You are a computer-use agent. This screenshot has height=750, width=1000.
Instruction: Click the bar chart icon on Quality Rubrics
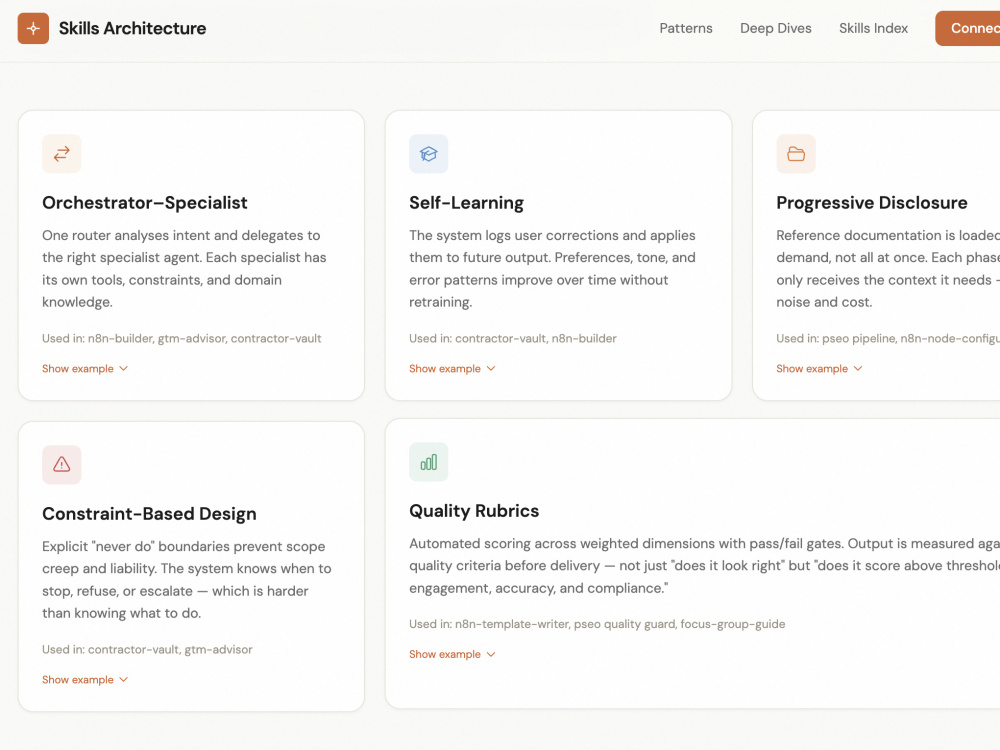click(429, 462)
